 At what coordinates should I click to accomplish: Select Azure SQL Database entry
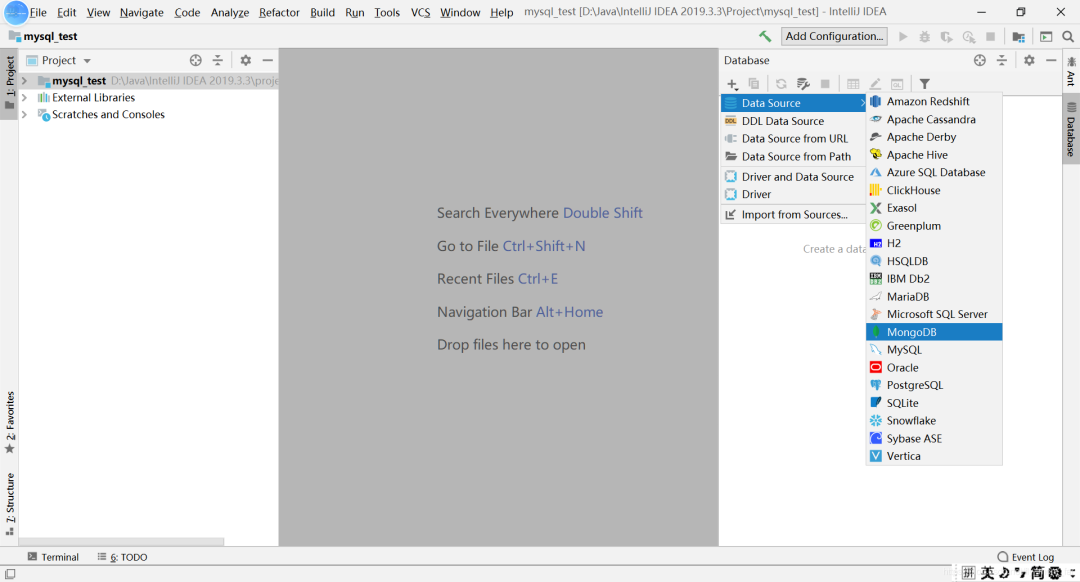(934, 172)
